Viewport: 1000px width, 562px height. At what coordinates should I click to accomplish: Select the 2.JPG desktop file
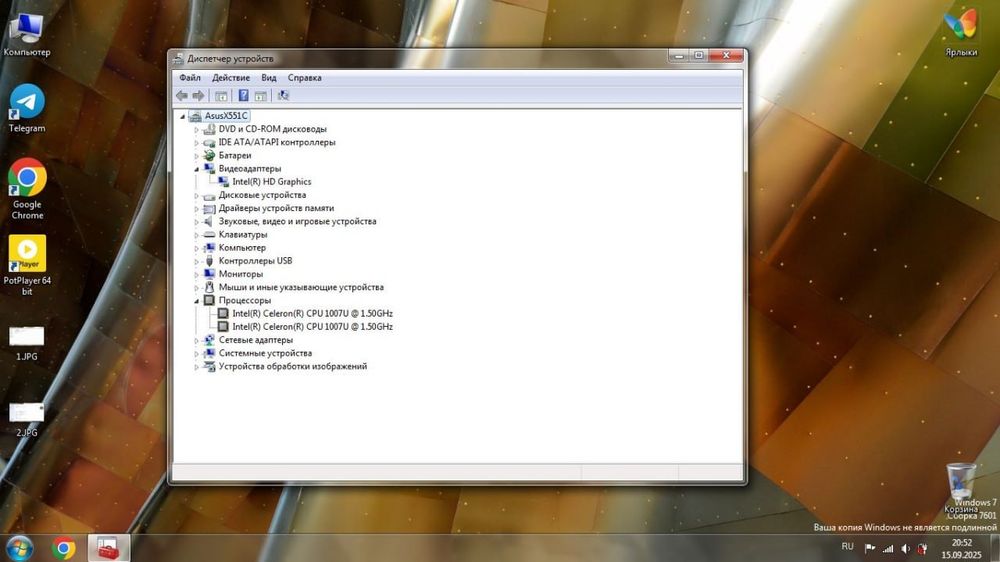(x=27, y=419)
